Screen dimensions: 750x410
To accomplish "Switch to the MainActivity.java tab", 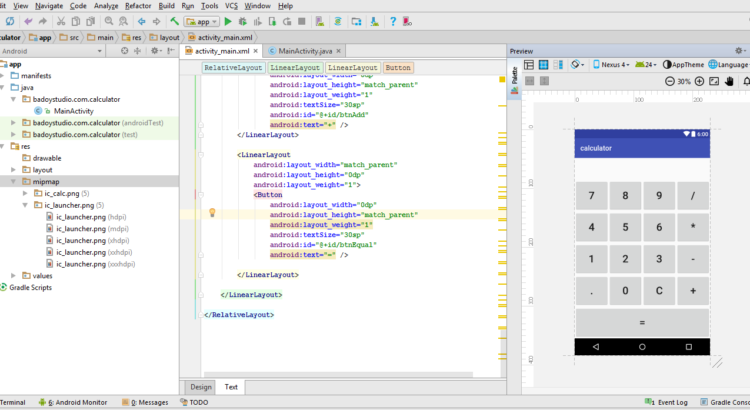I will [305, 50].
